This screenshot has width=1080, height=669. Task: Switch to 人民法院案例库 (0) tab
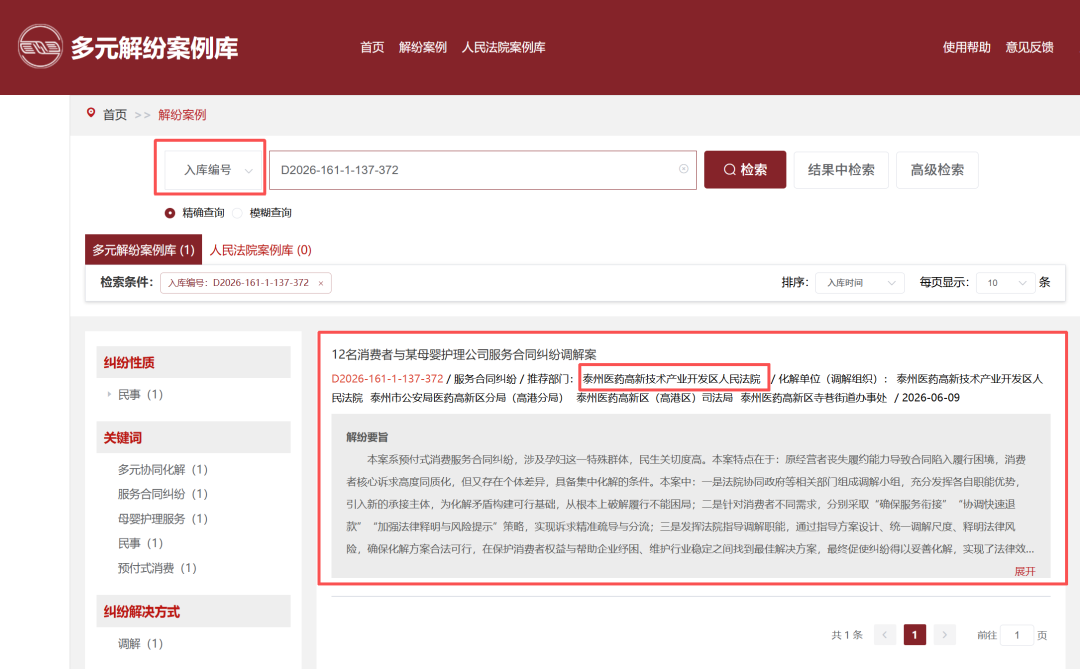[260, 249]
